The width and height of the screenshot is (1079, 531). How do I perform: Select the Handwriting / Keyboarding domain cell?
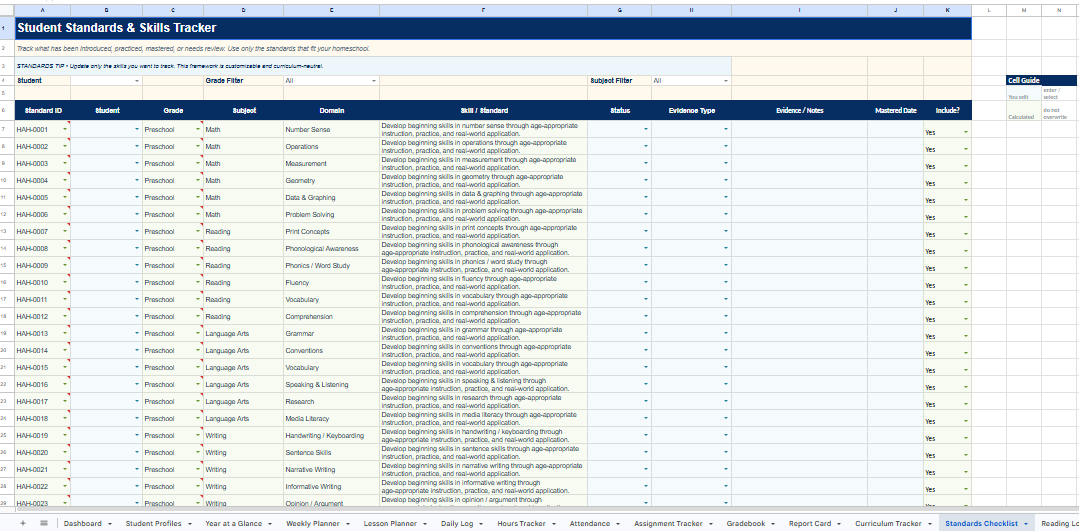[331, 435]
